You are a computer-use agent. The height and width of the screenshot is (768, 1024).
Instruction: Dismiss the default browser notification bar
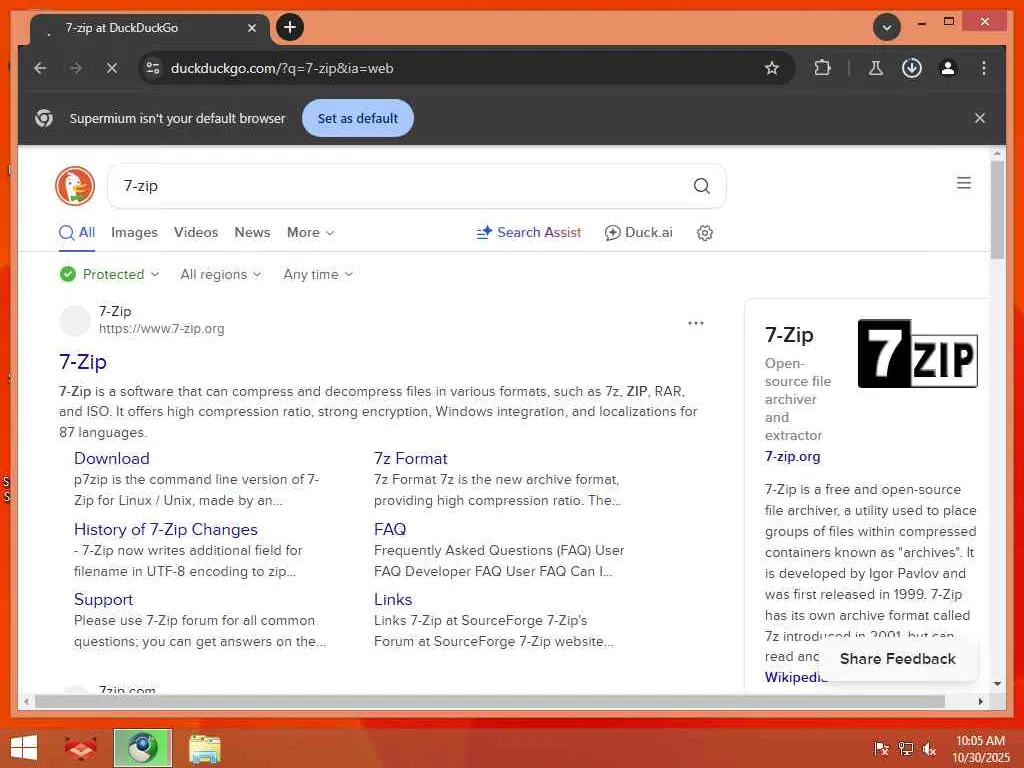pyautogui.click(x=980, y=118)
